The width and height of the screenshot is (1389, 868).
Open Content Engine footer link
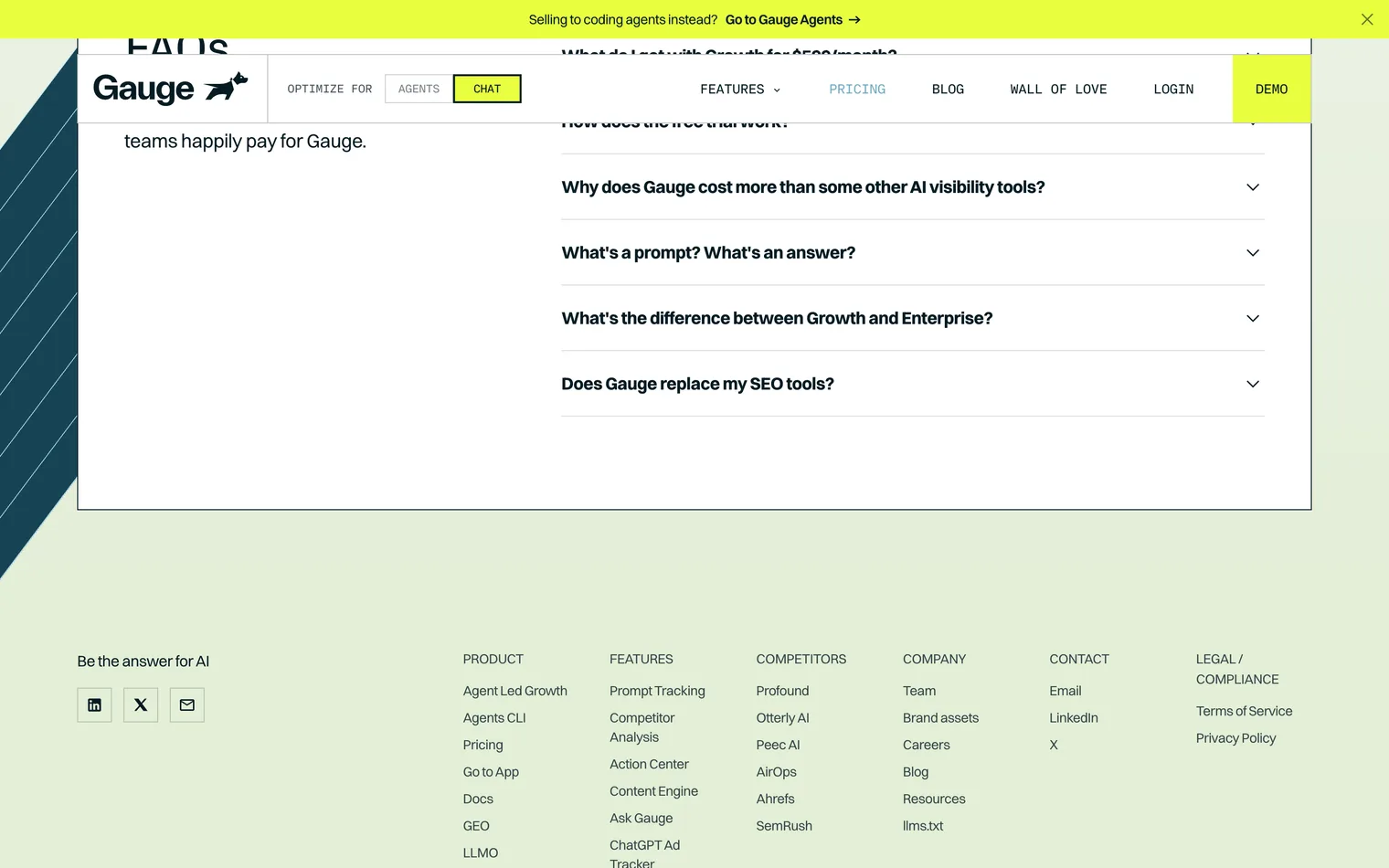[653, 791]
